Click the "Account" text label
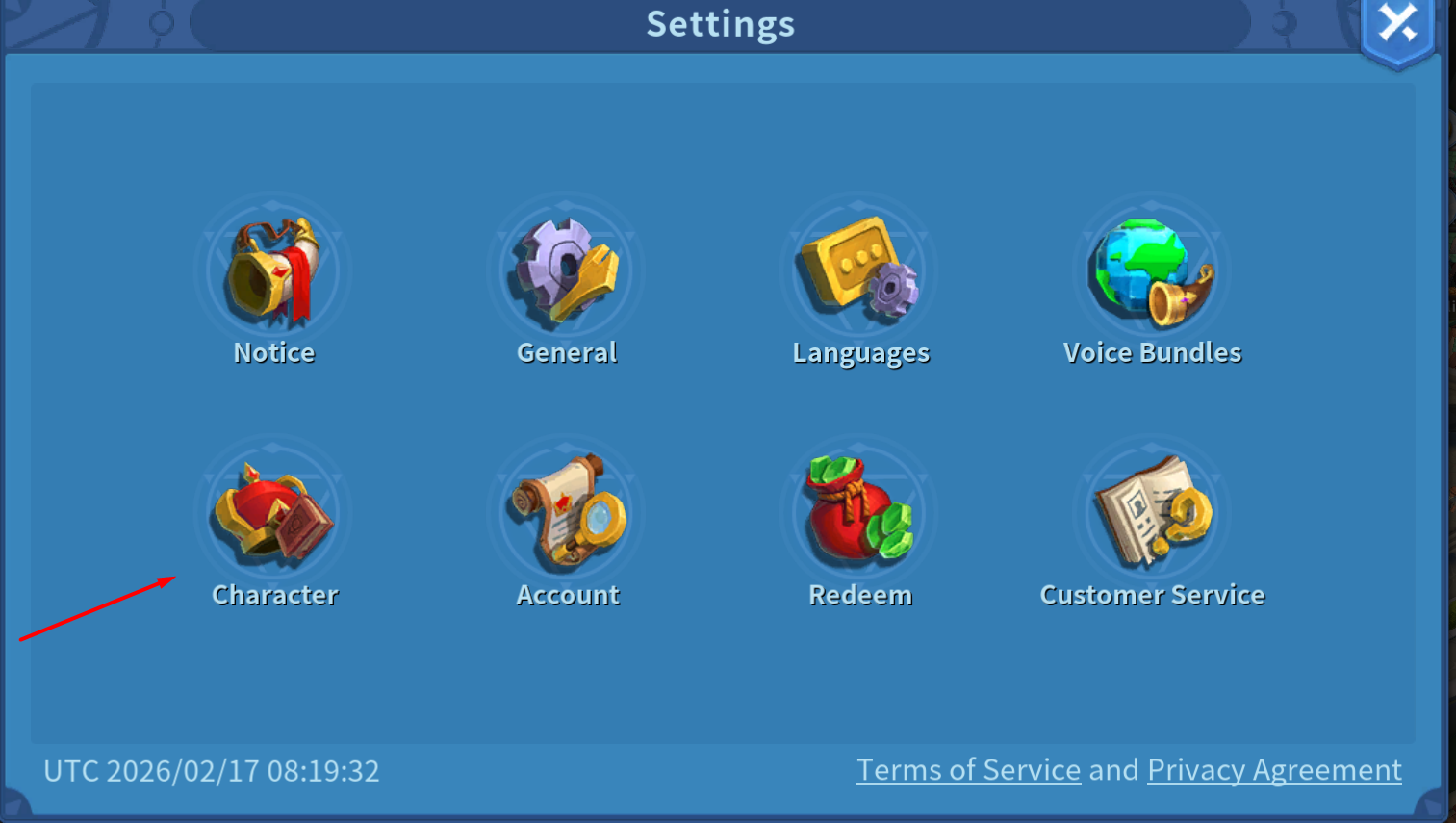Image resolution: width=1456 pixels, height=823 pixels. tap(568, 595)
